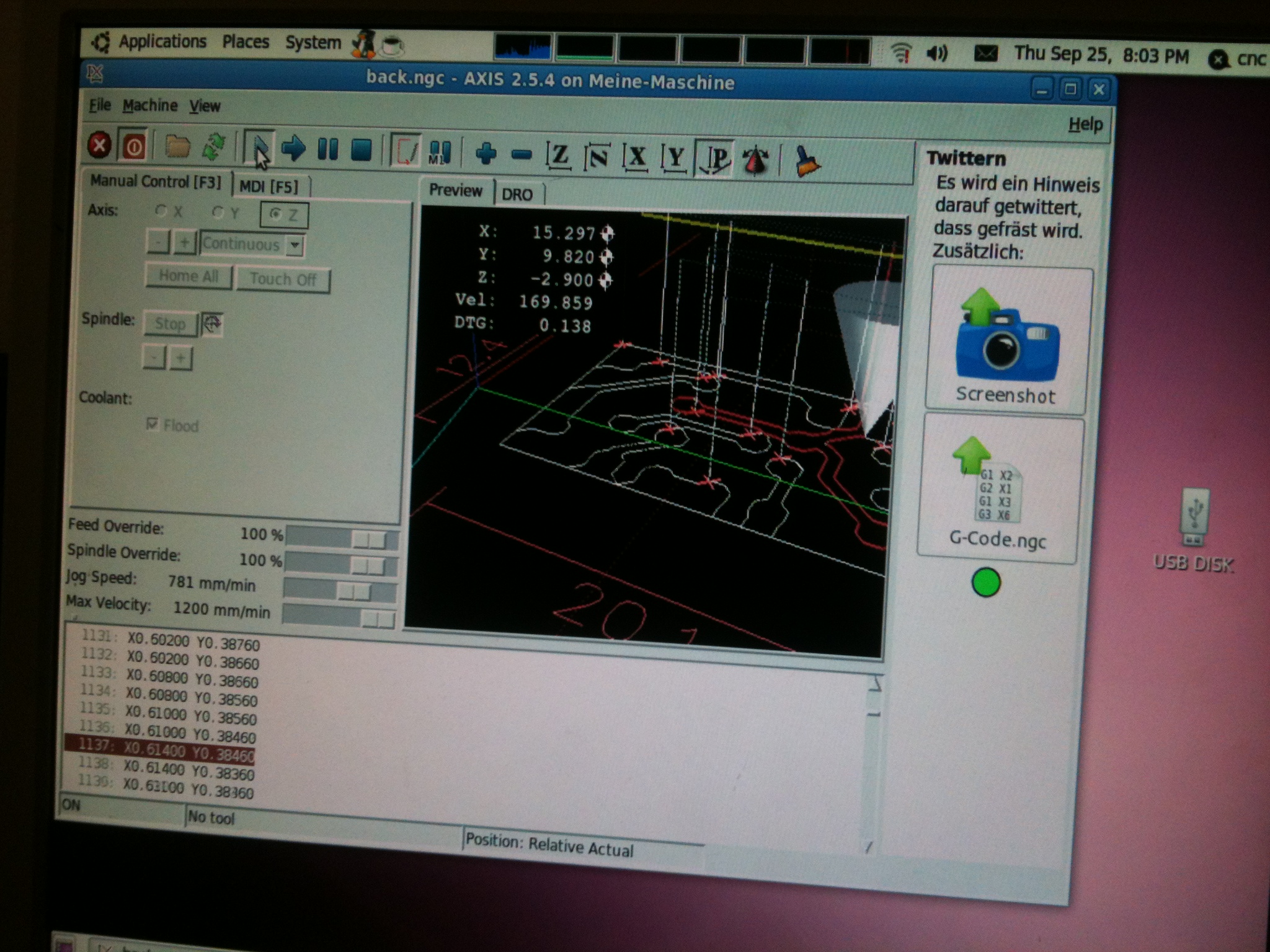
Task: Open the Places menu in the top panel
Action: pos(246,42)
